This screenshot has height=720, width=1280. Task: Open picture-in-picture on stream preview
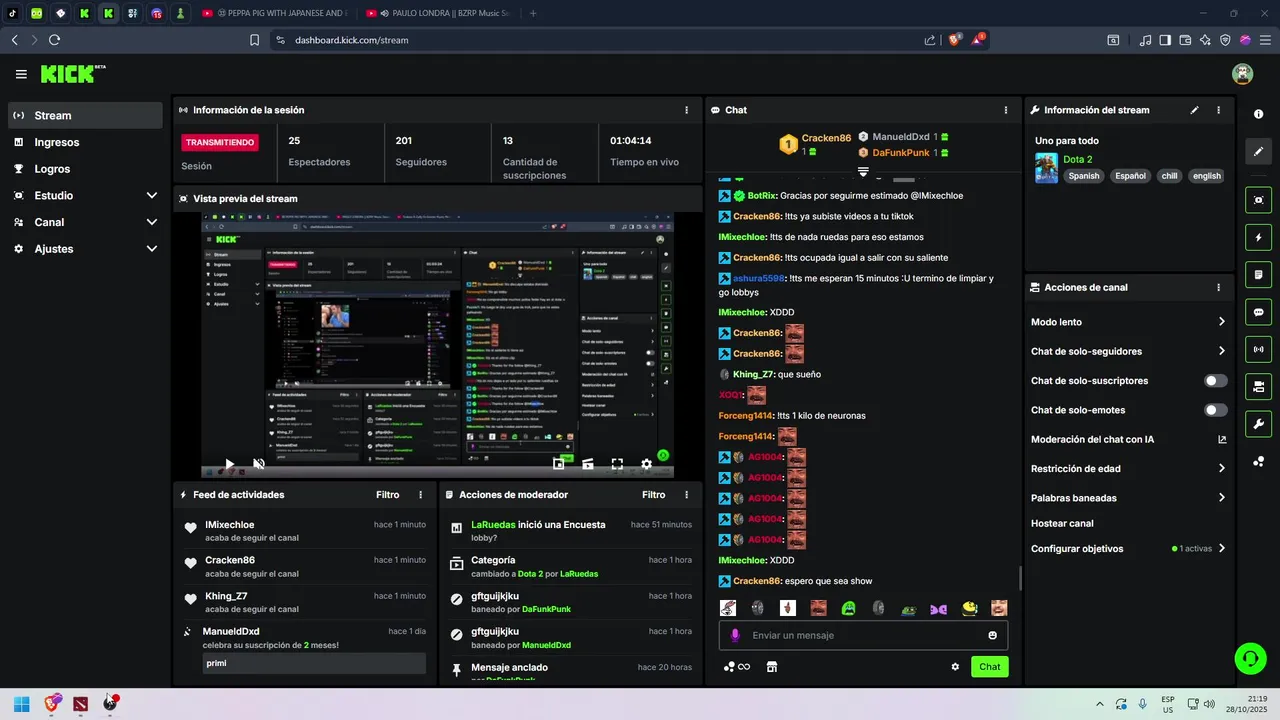click(559, 464)
